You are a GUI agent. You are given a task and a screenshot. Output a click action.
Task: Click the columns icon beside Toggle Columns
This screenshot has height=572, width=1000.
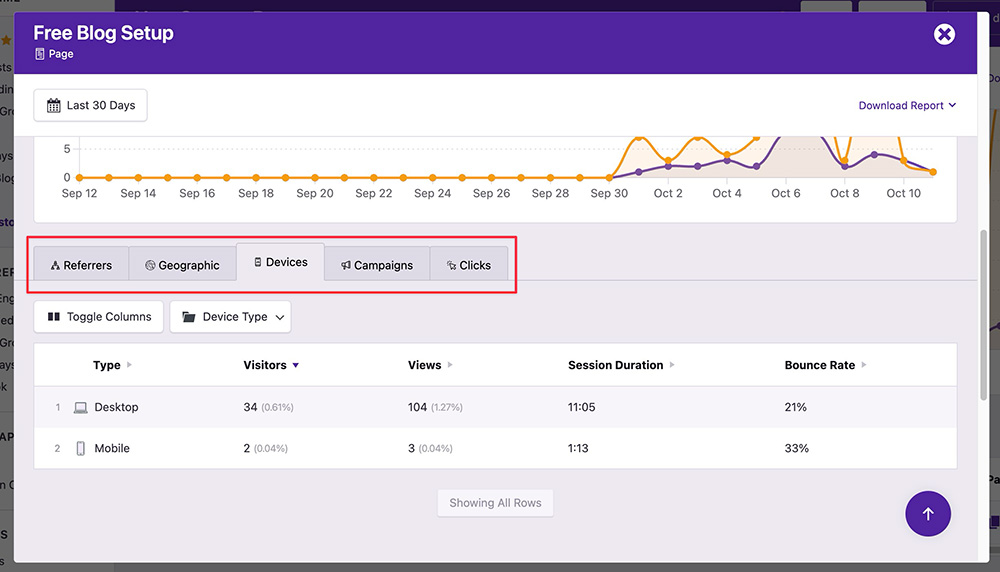pyautogui.click(x=54, y=317)
